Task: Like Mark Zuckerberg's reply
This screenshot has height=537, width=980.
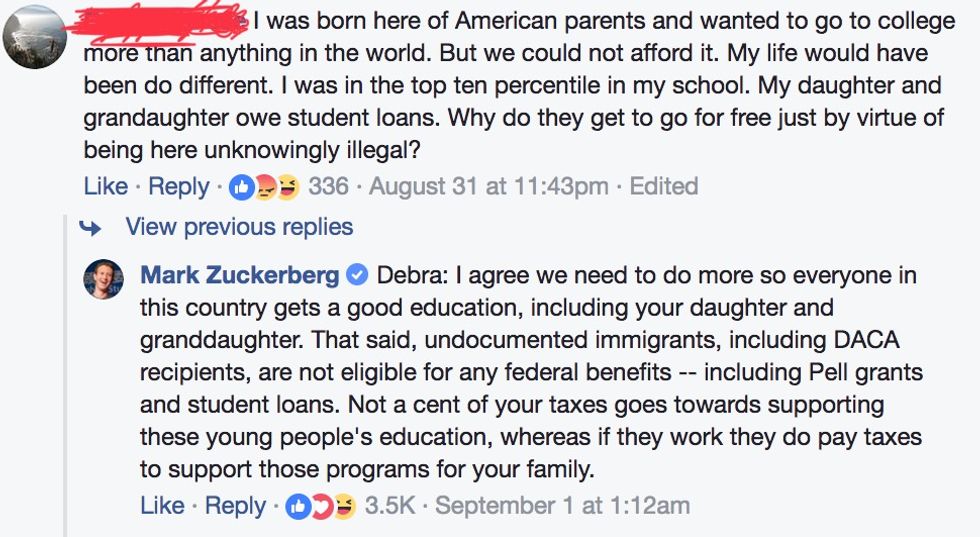Action: pos(162,506)
